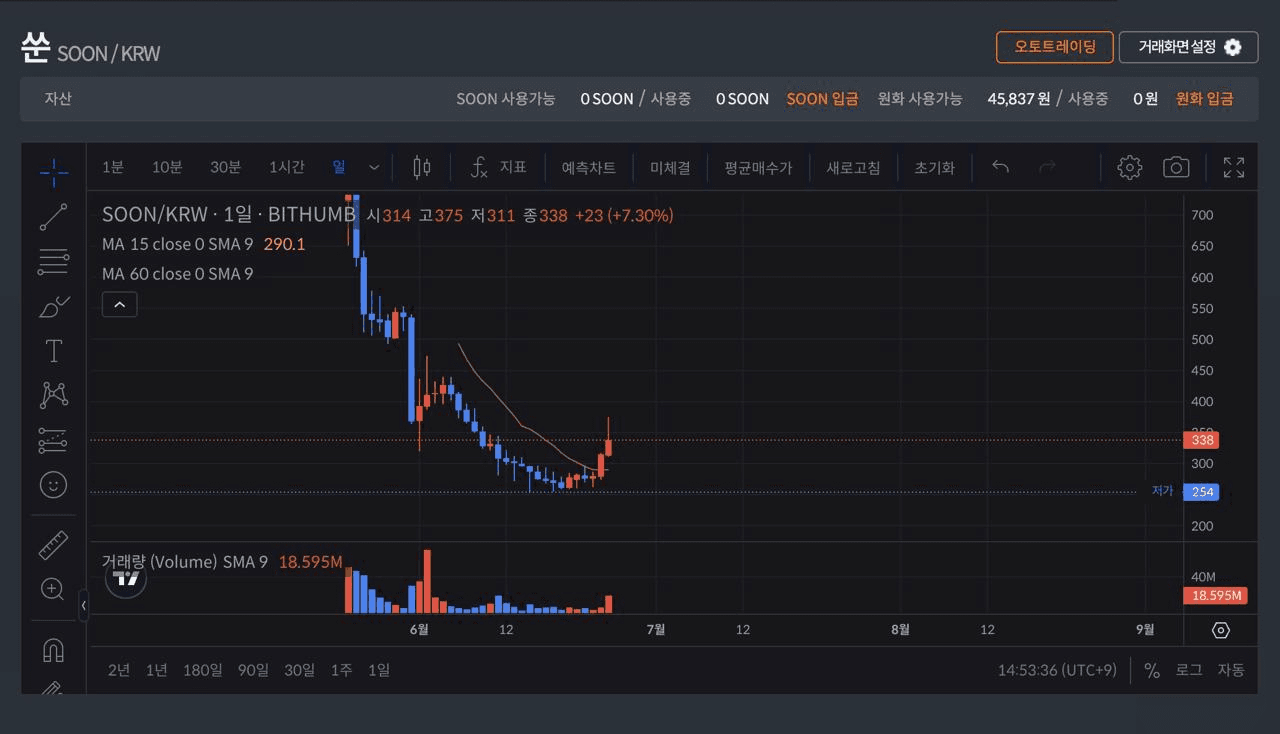Collapse the left drawing toolbar
This screenshot has width=1280, height=734.
coord(84,605)
